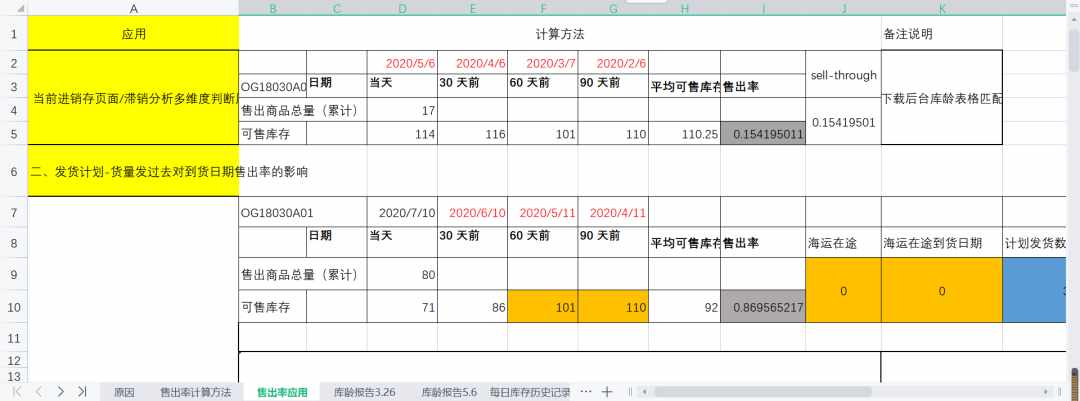Click orange merged cell 0 under 海运在途
The image size is (1080, 401).
click(843, 290)
